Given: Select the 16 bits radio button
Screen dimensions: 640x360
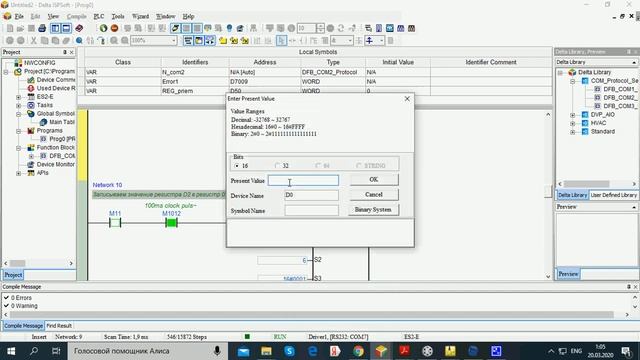Looking at the screenshot, I should click(x=237, y=166).
